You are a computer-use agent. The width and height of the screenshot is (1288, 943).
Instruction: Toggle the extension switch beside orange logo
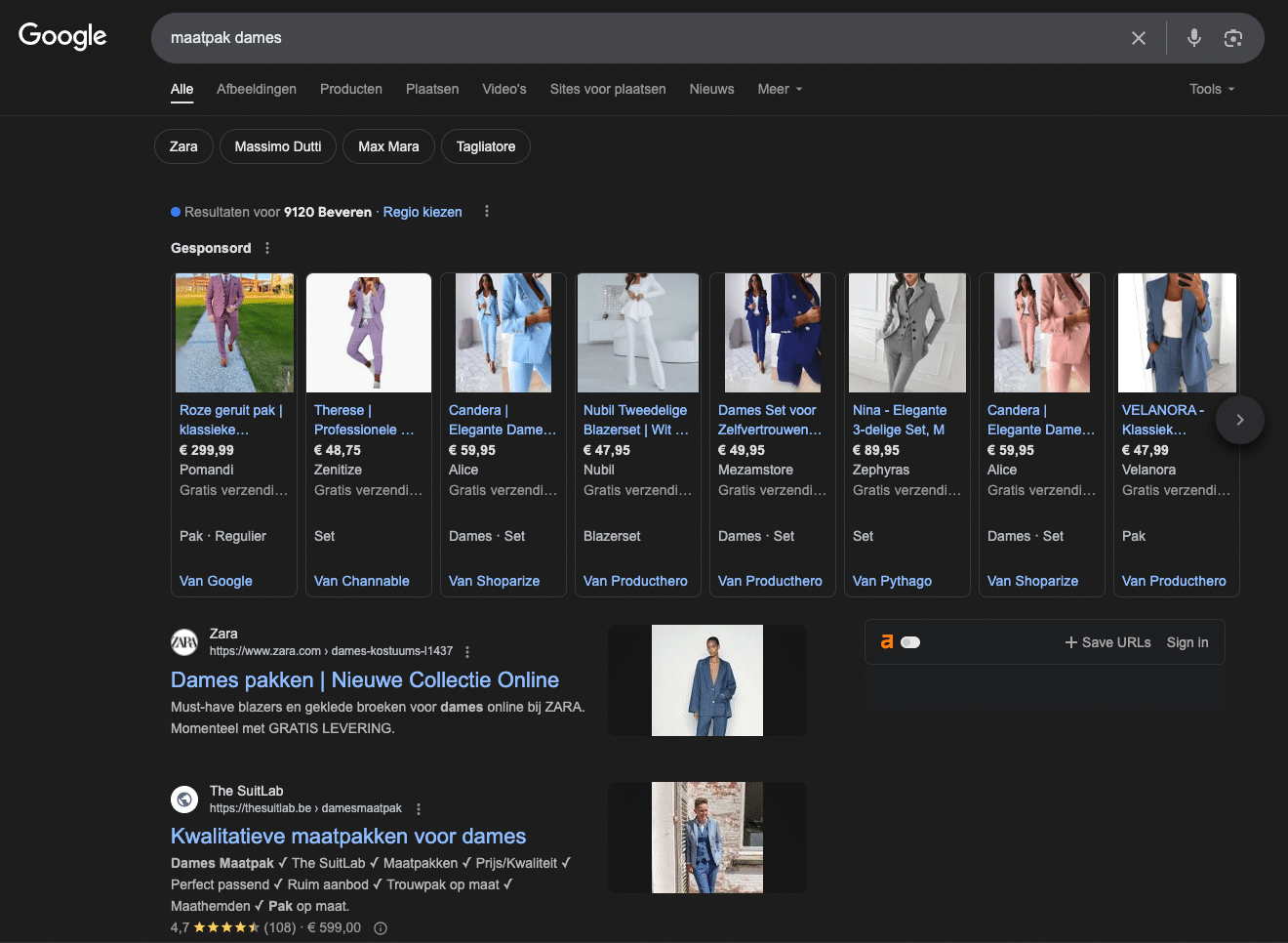pyautogui.click(x=910, y=642)
